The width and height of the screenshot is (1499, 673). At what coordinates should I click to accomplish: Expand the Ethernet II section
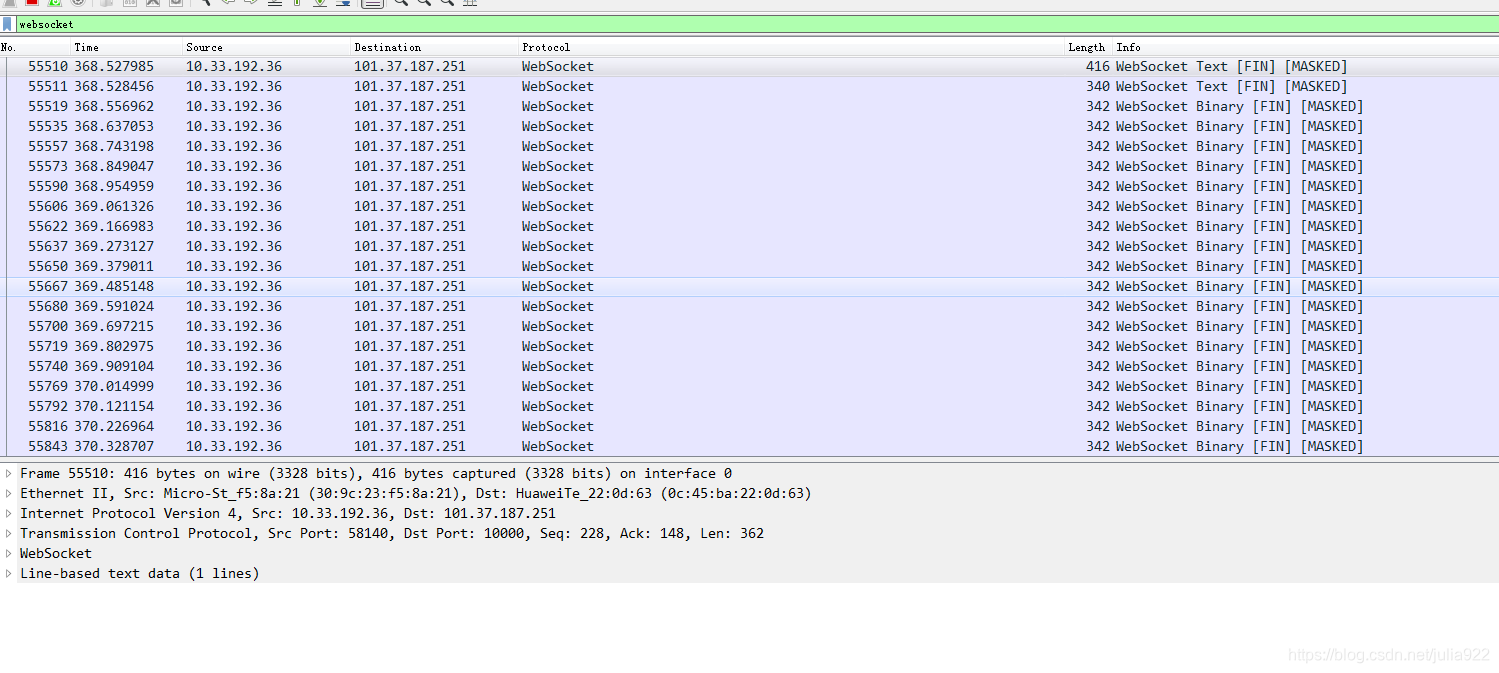click(9, 493)
